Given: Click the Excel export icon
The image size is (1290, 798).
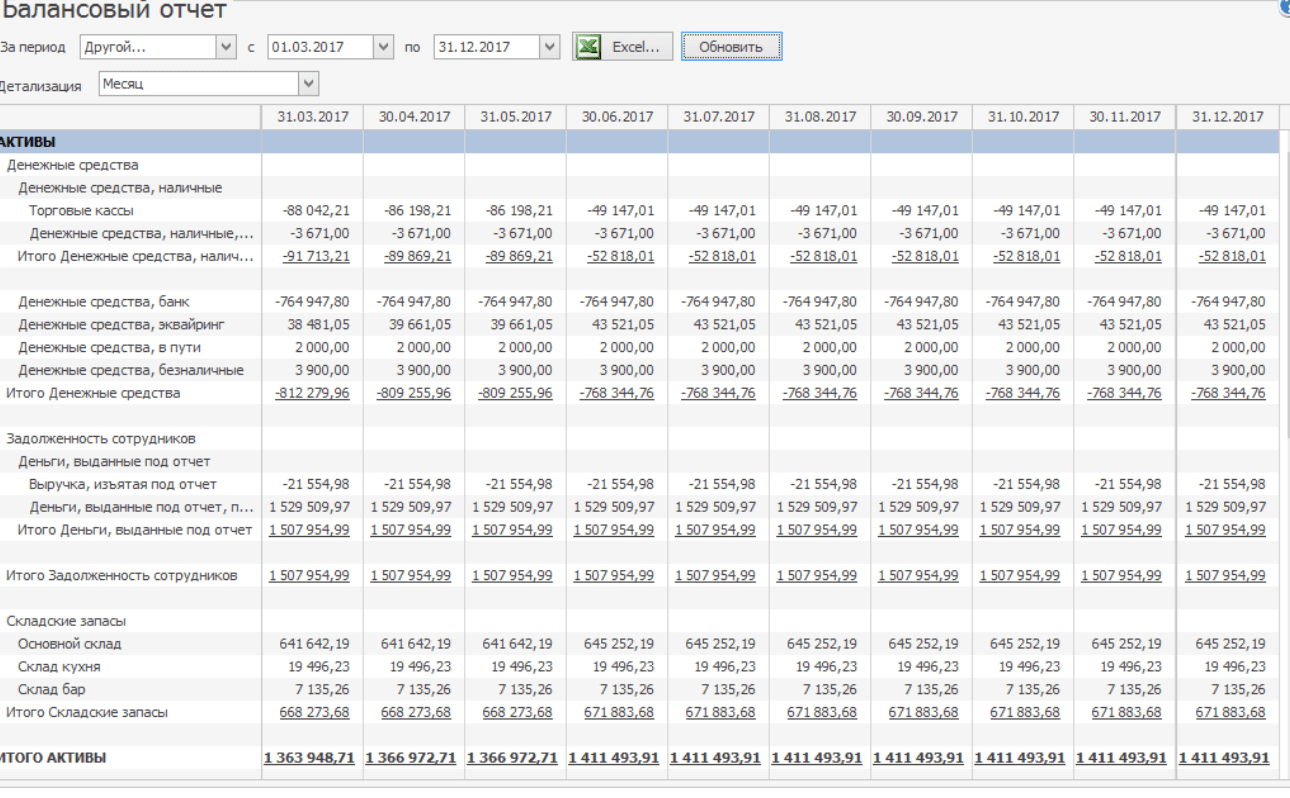Looking at the screenshot, I should click(589, 47).
